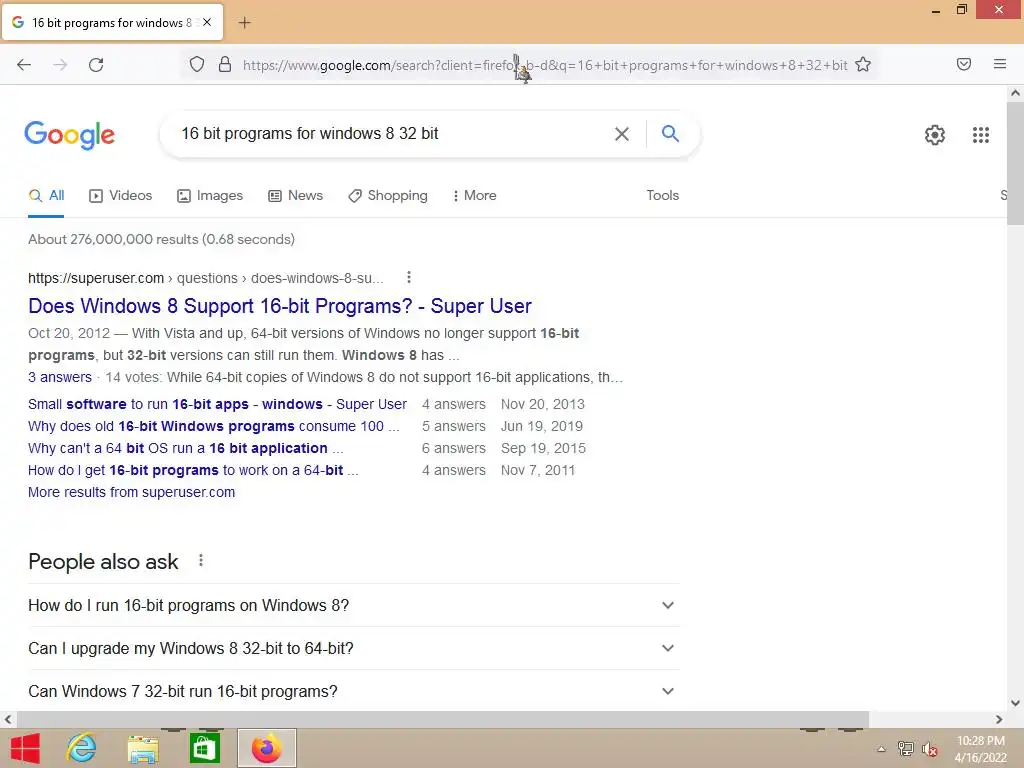The width and height of the screenshot is (1024, 768).
Task: Click the taskbar clock showing 10:28 PM
Action: [x=980, y=749]
